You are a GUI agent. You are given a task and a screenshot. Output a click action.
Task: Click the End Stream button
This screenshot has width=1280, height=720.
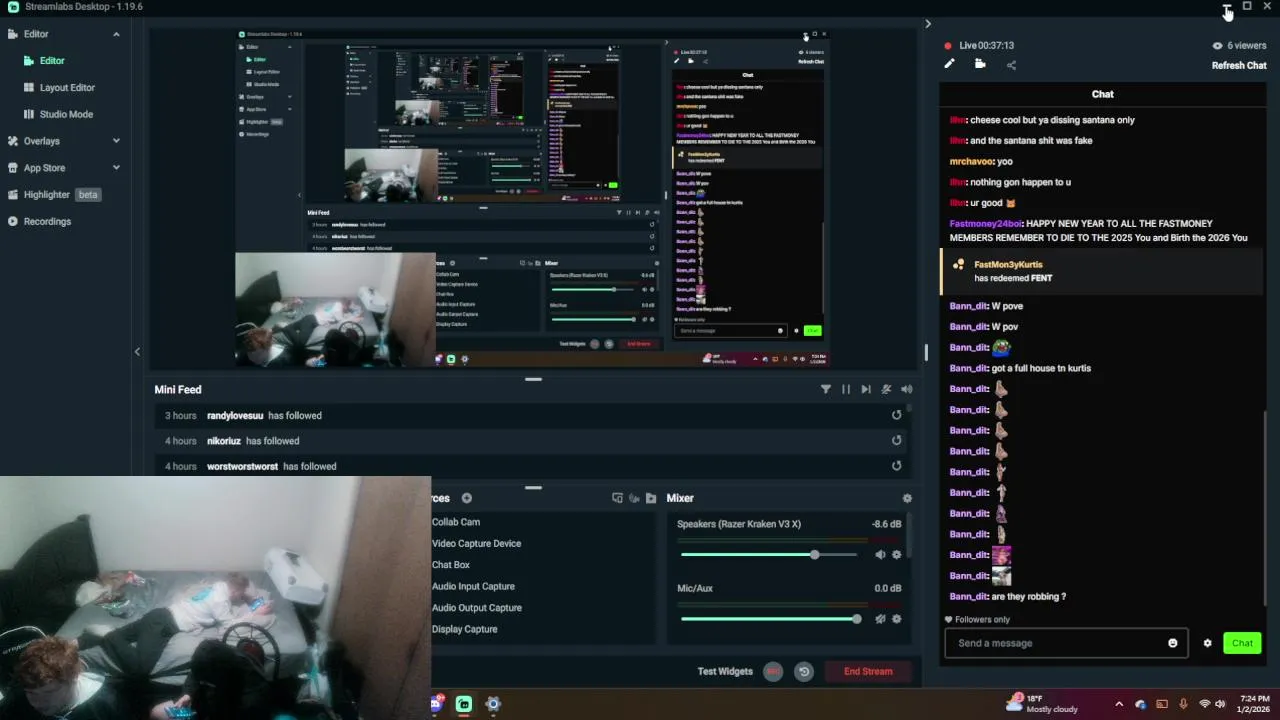[x=868, y=671]
